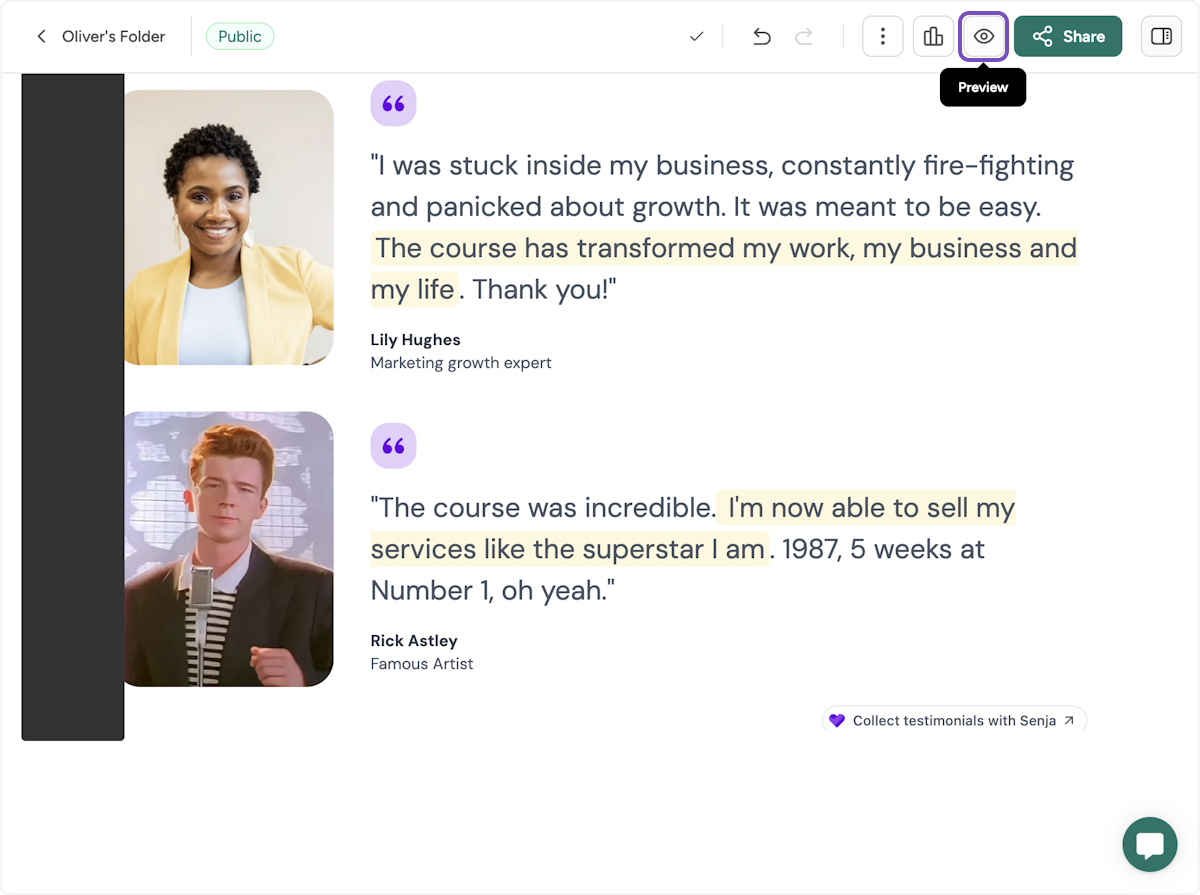Click the quote icon above Lily's testimonial

[x=393, y=104]
